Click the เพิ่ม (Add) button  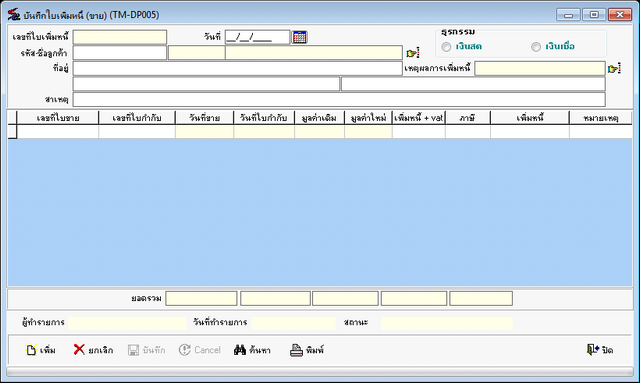(41, 350)
